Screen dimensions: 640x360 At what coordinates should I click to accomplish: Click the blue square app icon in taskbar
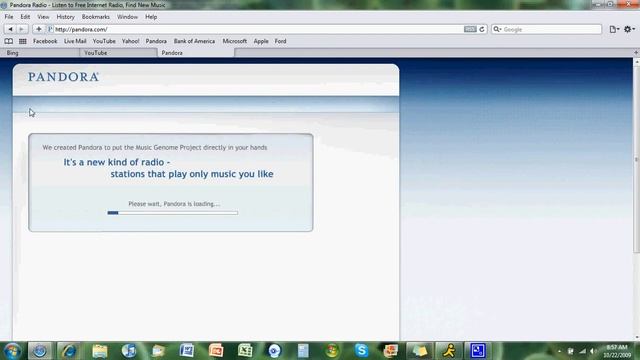pyautogui.click(x=478, y=351)
